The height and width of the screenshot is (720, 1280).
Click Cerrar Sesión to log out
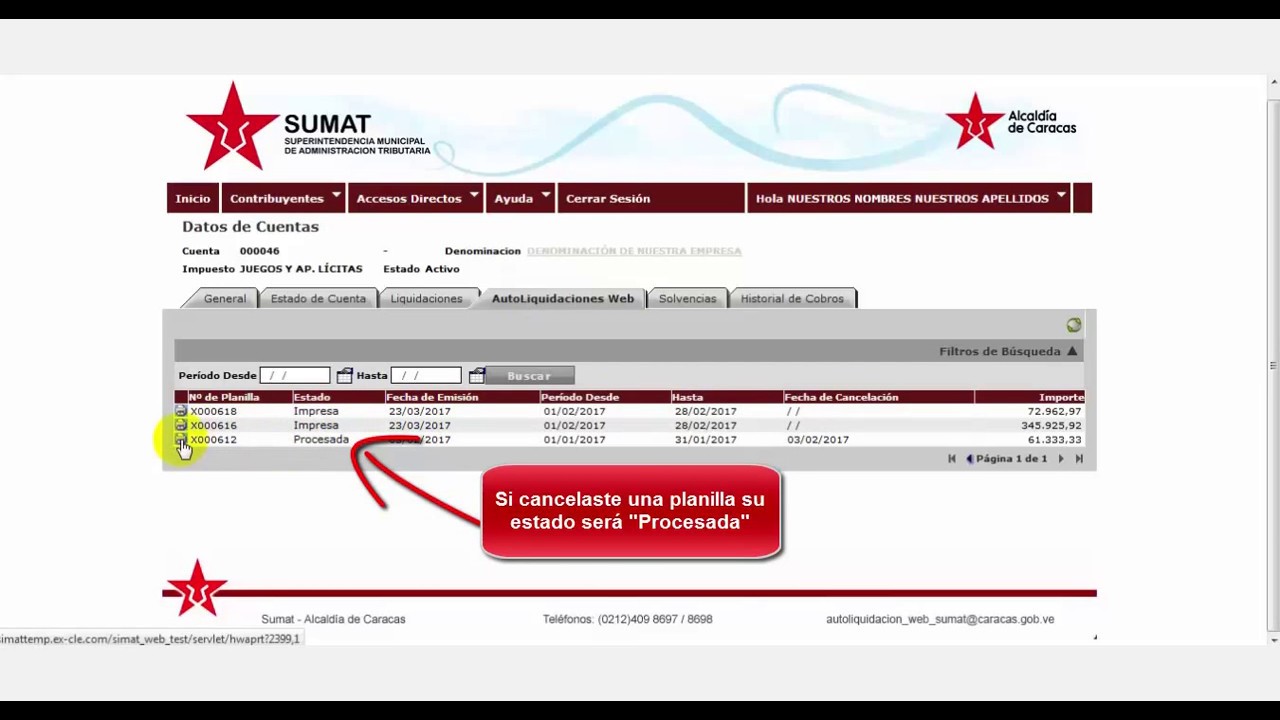(x=608, y=198)
